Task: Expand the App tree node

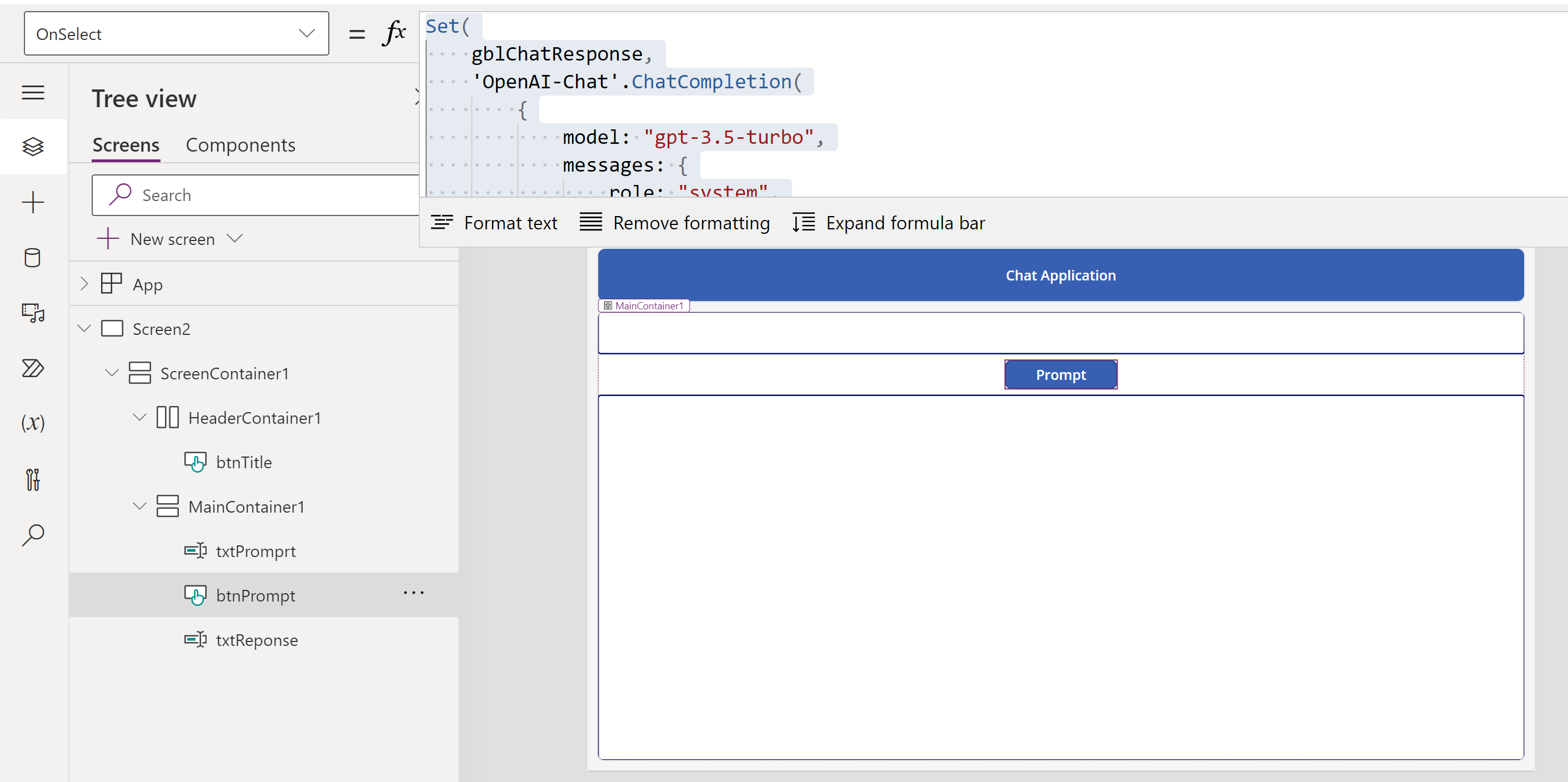Action: pyautogui.click(x=84, y=284)
